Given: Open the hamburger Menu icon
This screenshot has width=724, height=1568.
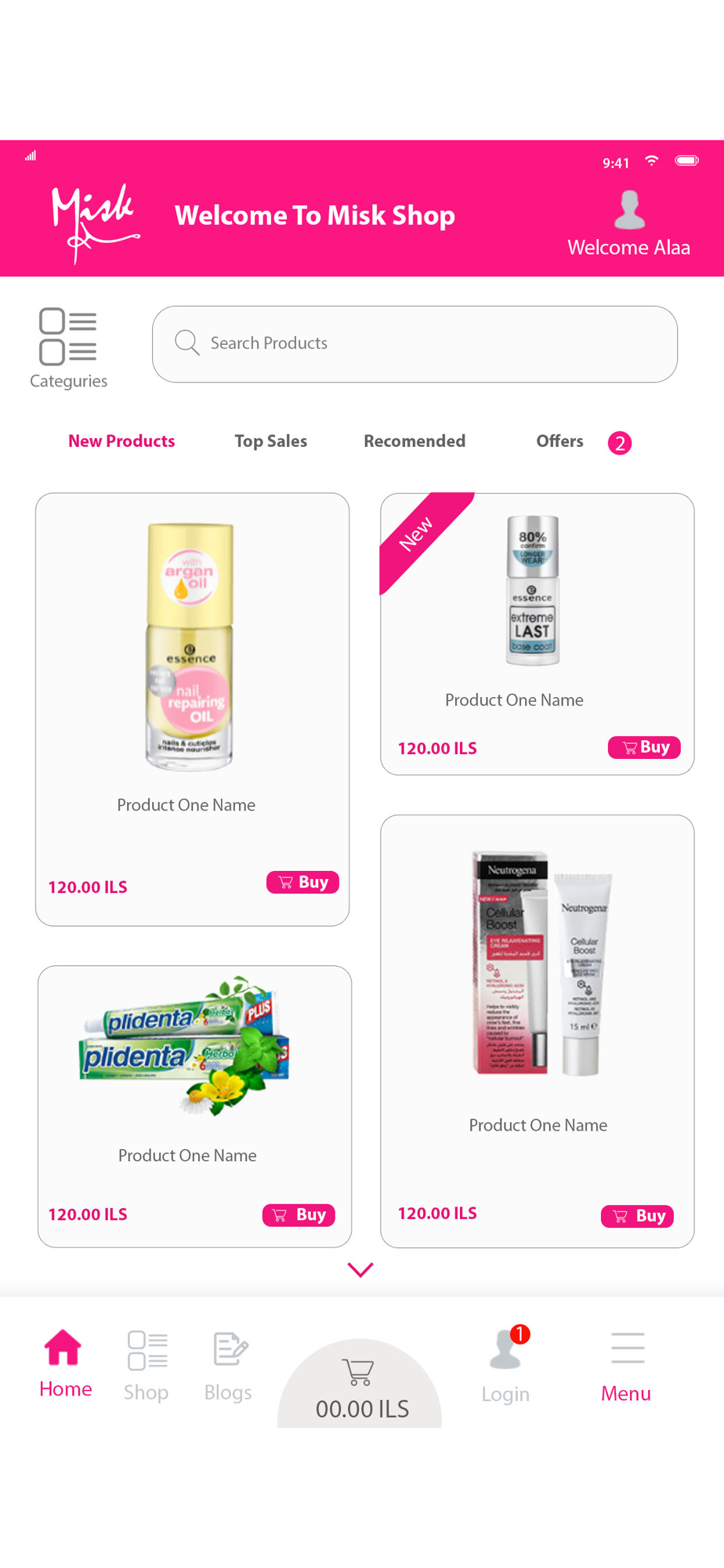Looking at the screenshot, I should (628, 1348).
